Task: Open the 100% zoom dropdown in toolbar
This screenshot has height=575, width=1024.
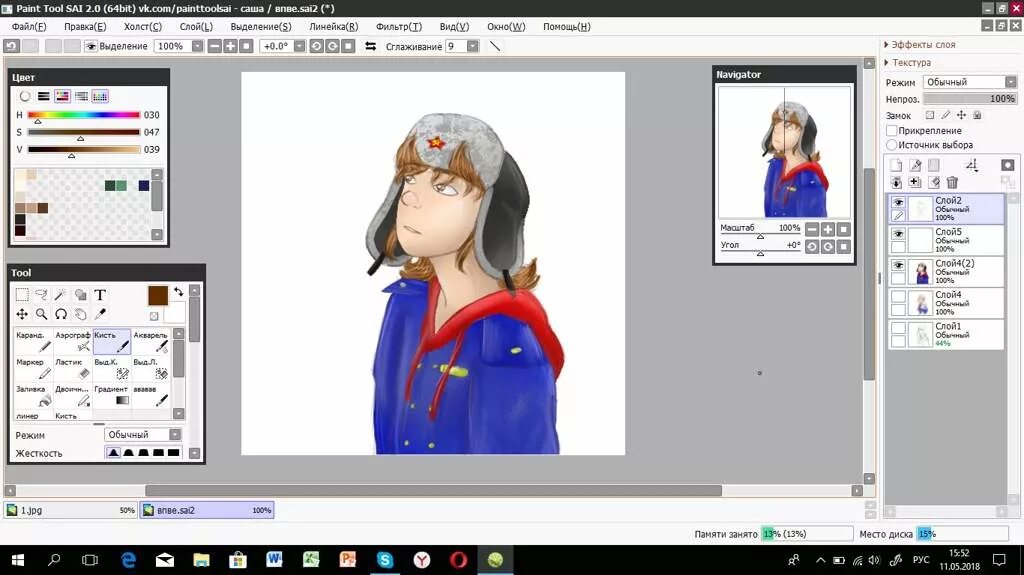Action: pos(197,46)
